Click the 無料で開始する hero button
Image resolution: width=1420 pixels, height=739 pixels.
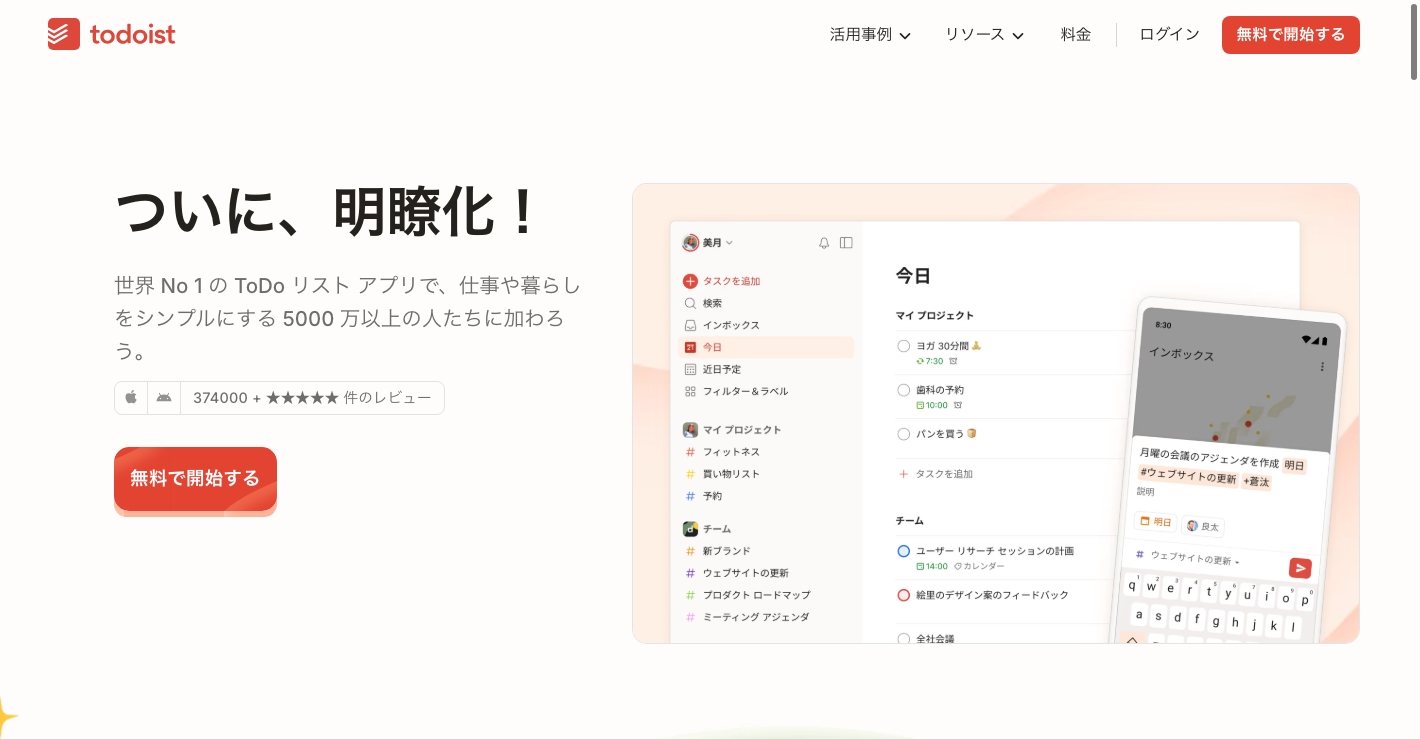(x=195, y=479)
